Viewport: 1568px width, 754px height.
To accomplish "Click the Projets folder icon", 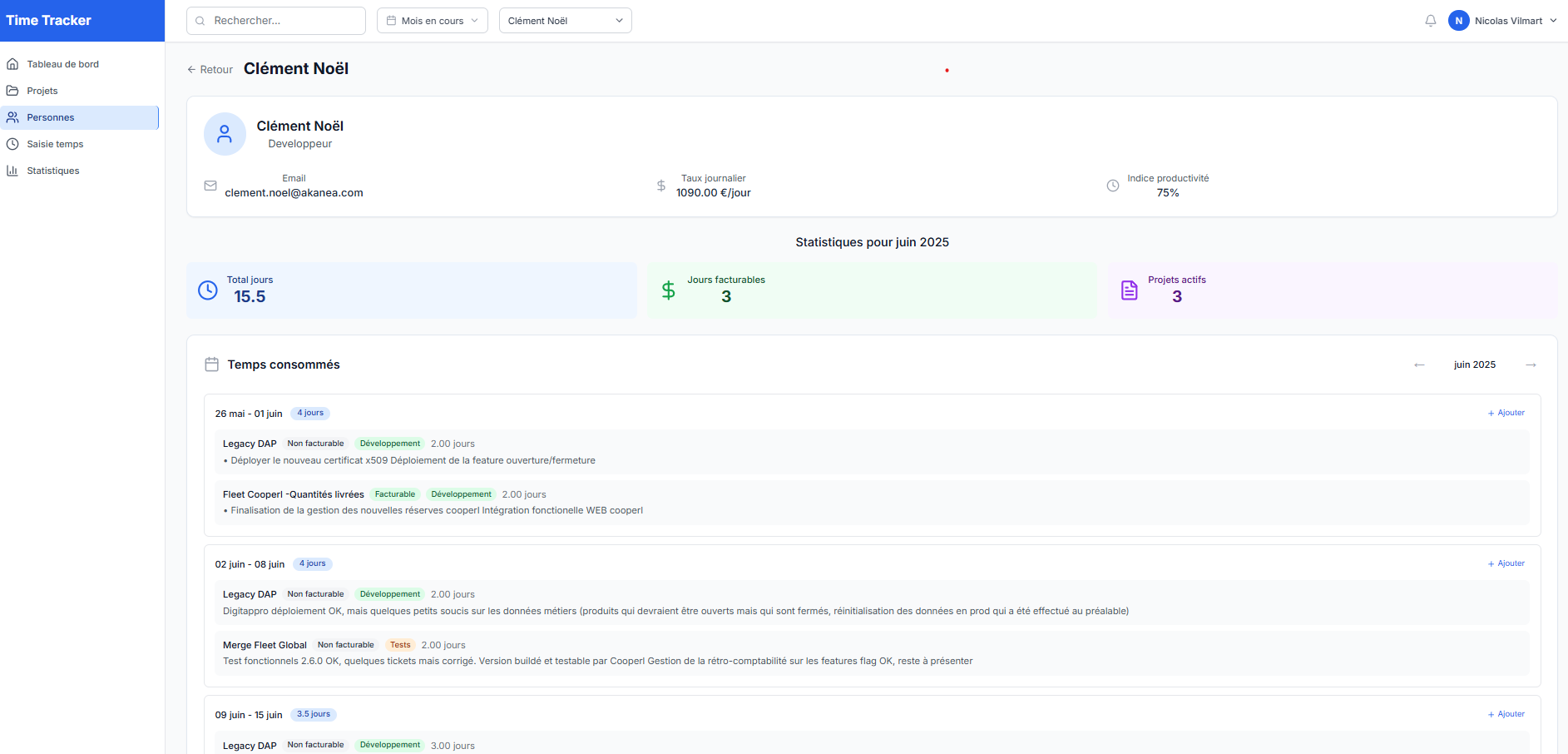I will click(x=12, y=91).
